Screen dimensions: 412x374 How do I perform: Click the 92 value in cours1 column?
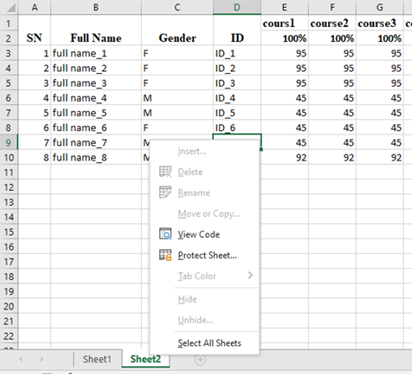(x=285, y=157)
